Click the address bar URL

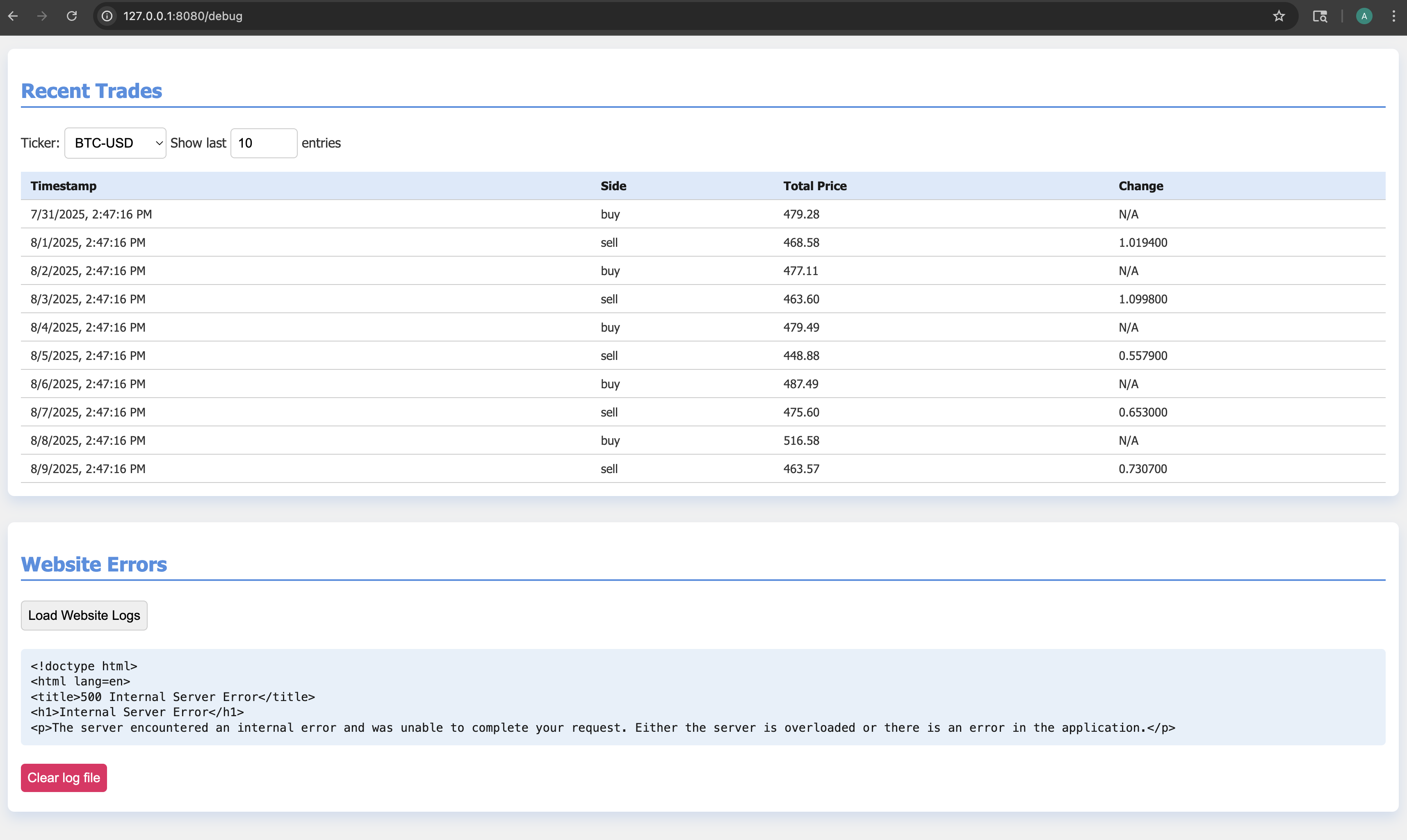click(x=183, y=16)
